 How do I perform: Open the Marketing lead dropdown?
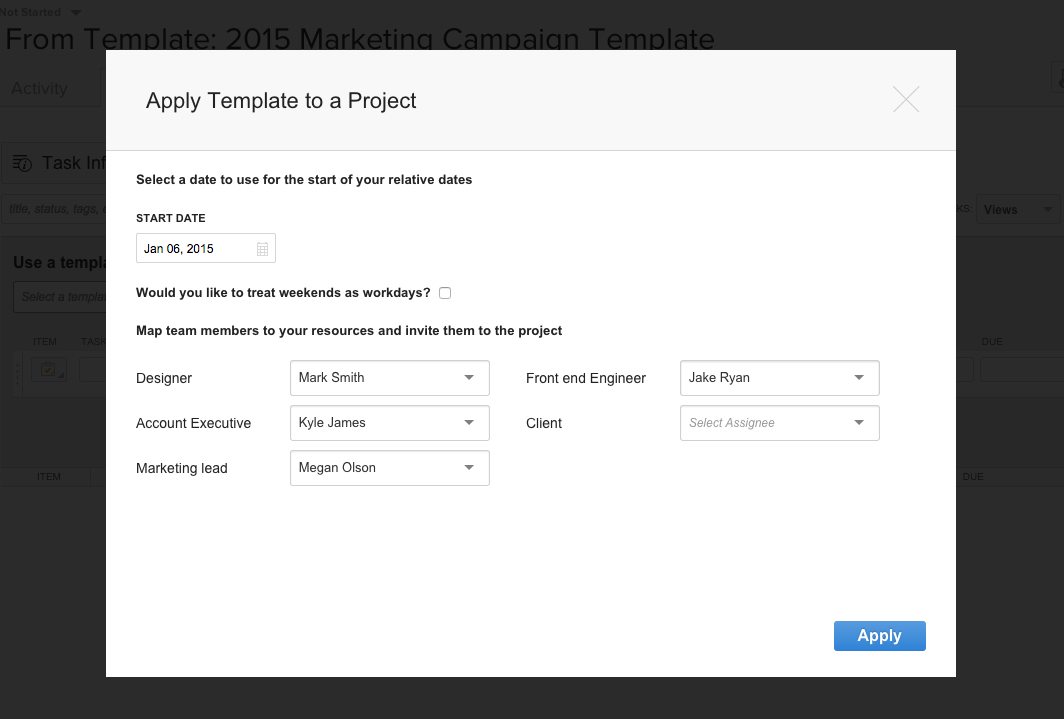pos(389,468)
